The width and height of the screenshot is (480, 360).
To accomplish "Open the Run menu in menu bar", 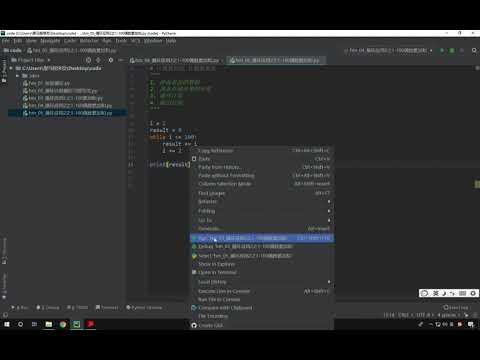I will tap(107, 41).
